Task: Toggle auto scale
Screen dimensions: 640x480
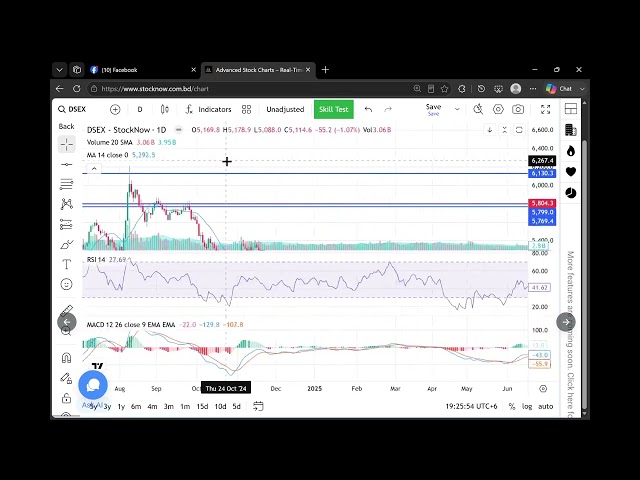Action: (x=546, y=407)
